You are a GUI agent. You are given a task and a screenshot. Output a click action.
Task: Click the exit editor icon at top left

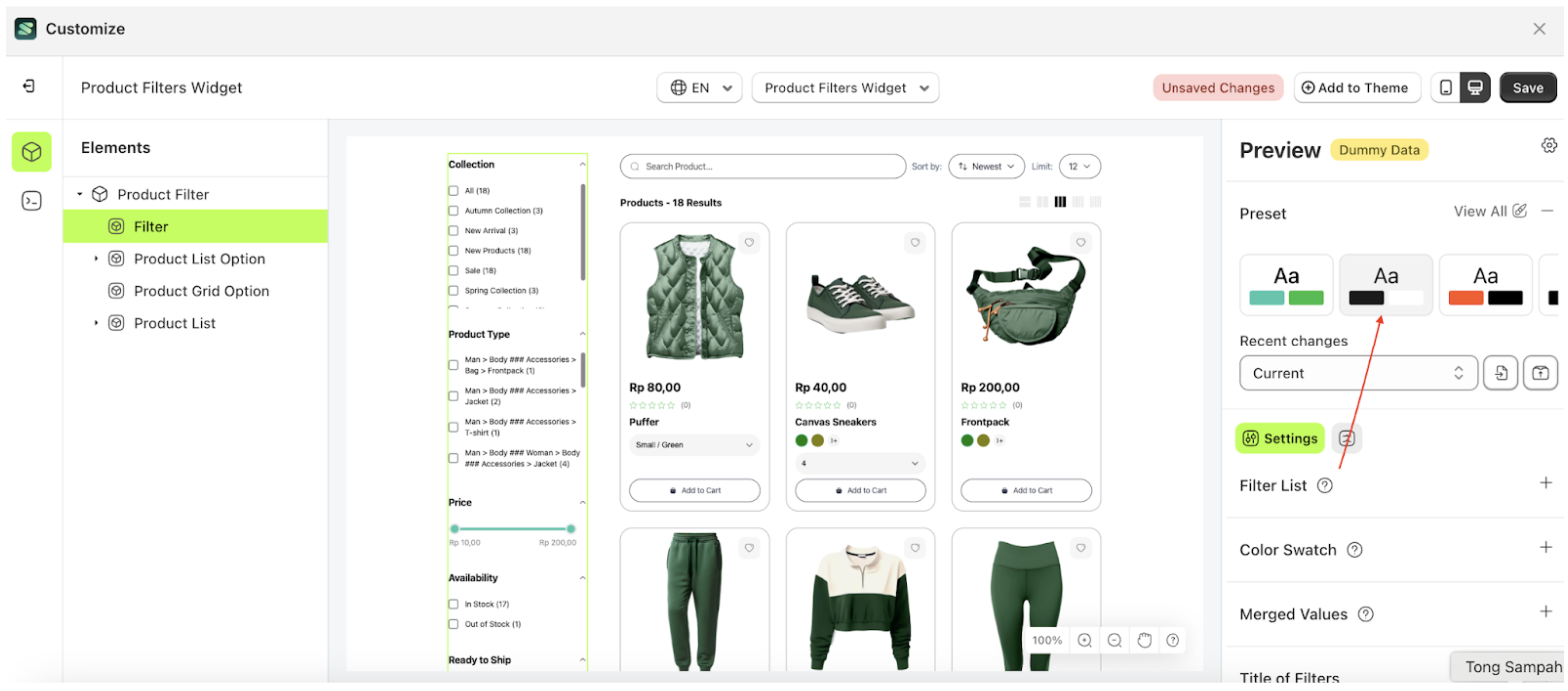click(29, 87)
